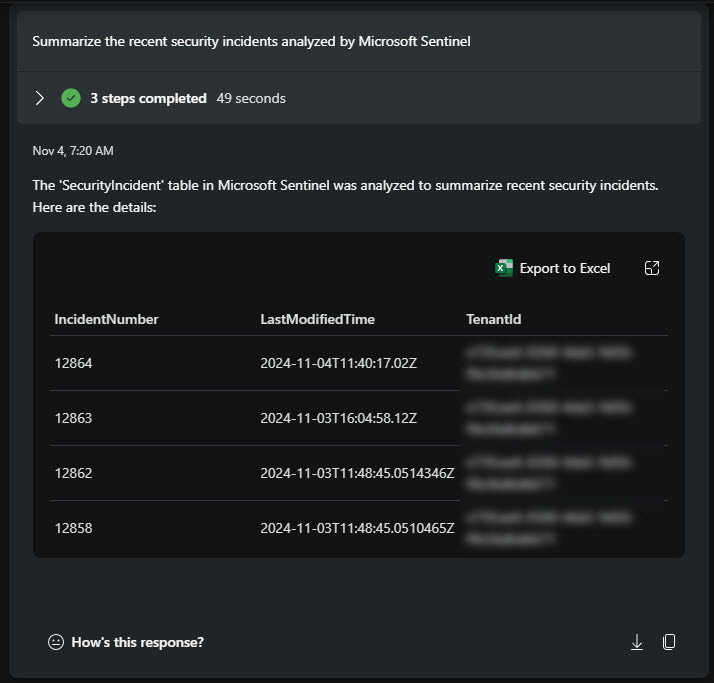Click the IncidentNumber column header
Viewport: 714px width, 683px height.
pyautogui.click(x=107, y=319)
